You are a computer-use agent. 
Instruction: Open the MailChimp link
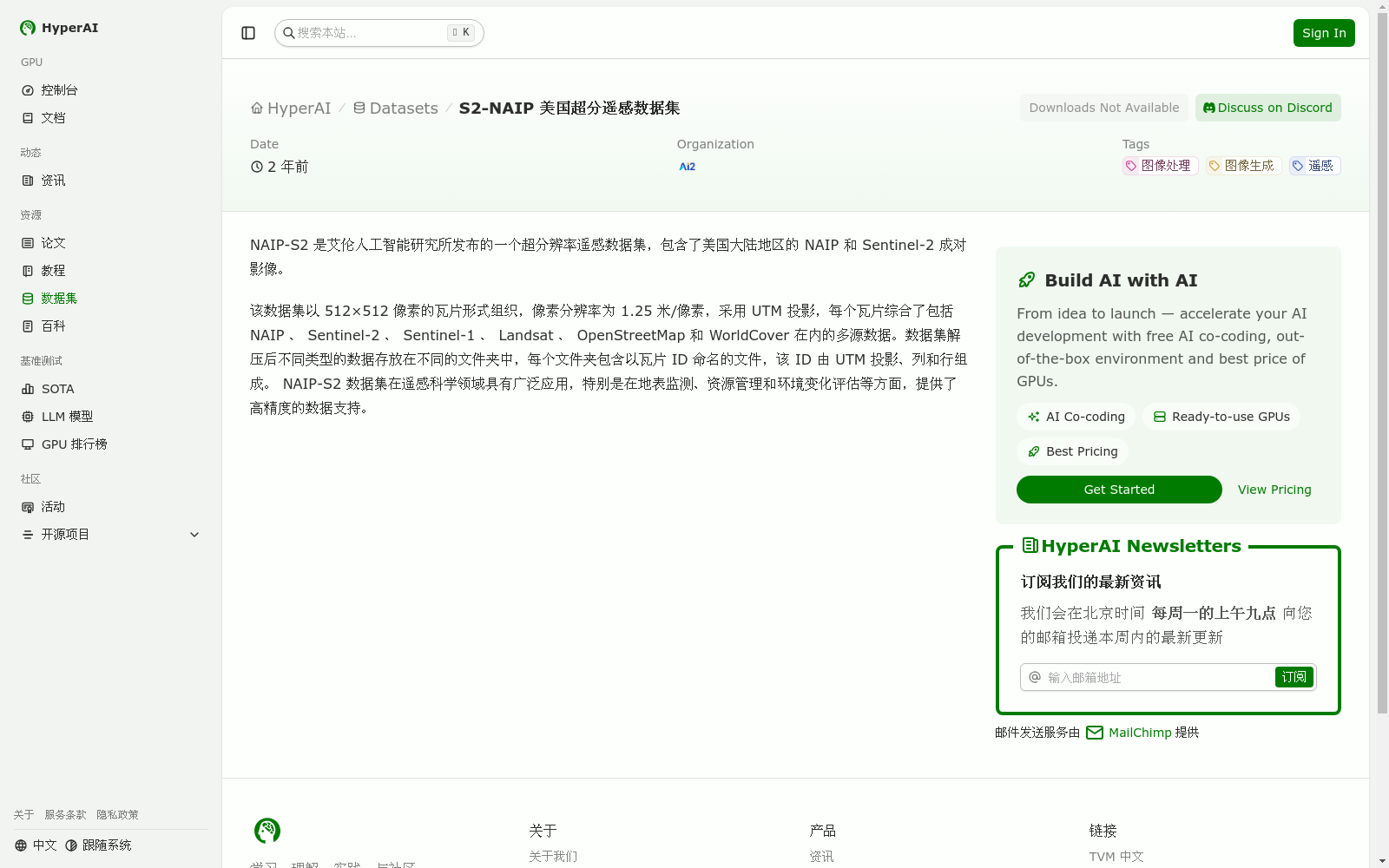click(x=1140, y=733)
